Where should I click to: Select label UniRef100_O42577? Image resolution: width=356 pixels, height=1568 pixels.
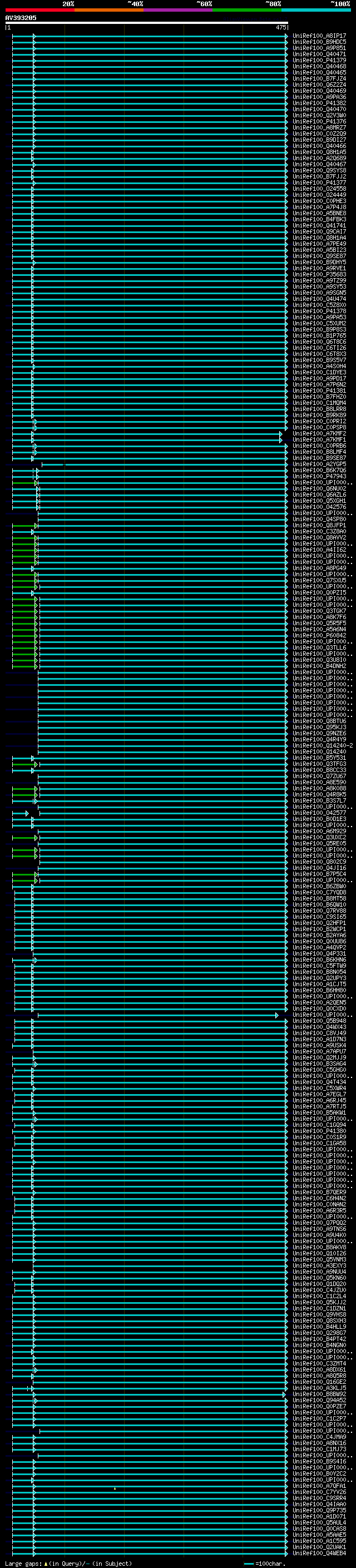[x=319, y=813]
